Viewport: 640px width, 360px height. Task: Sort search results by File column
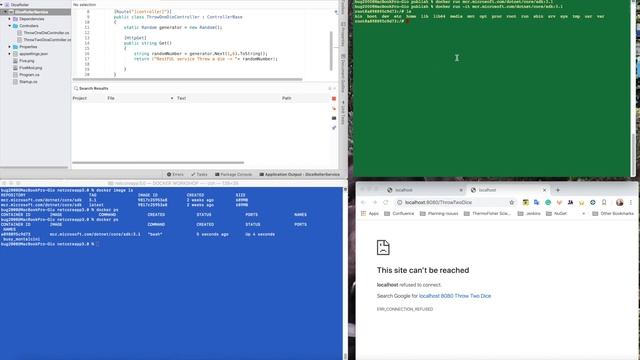[x=111, y=98]
